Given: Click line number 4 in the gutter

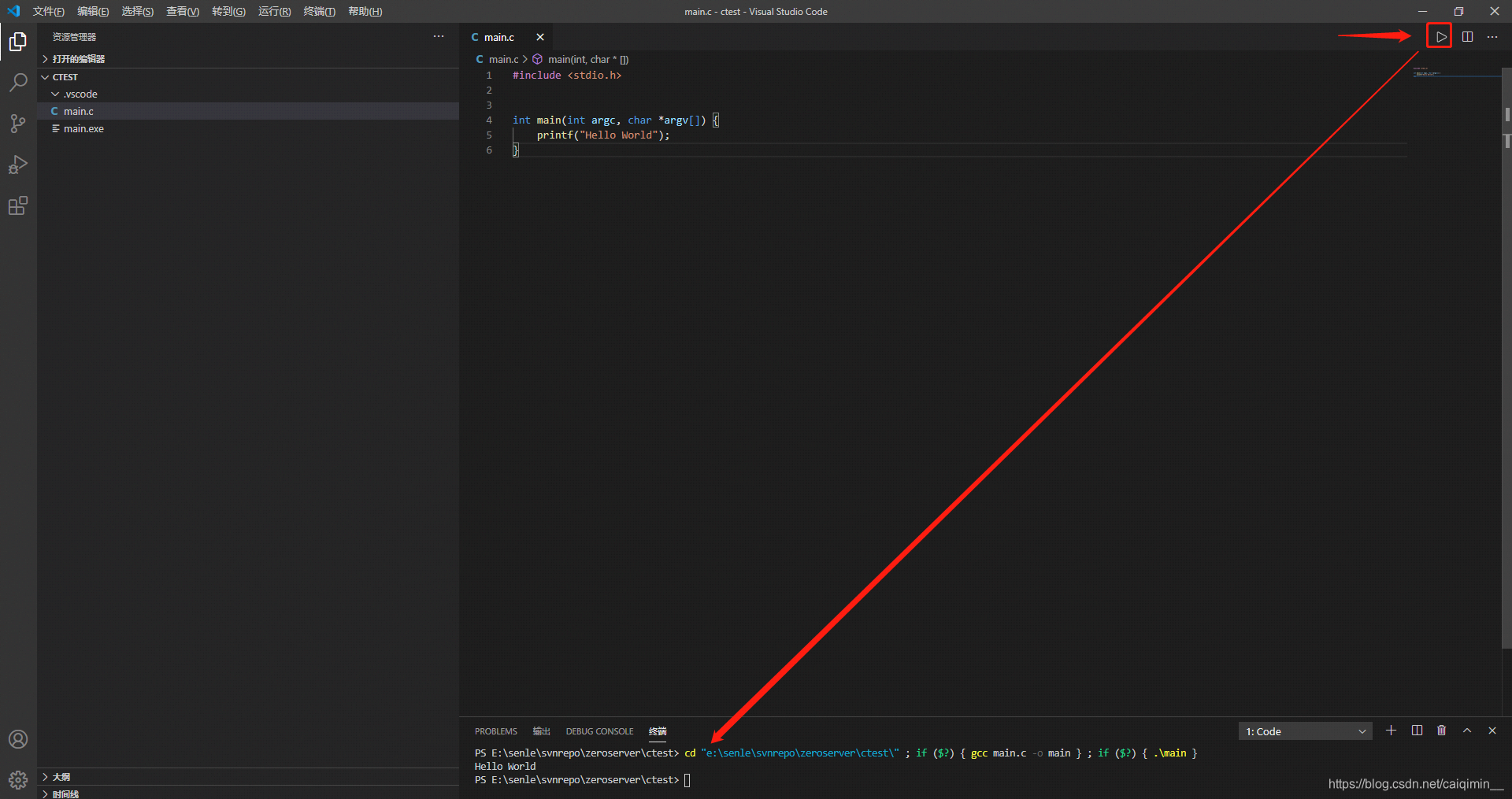Looking at the screenshot, I should (x=489, y=120).
